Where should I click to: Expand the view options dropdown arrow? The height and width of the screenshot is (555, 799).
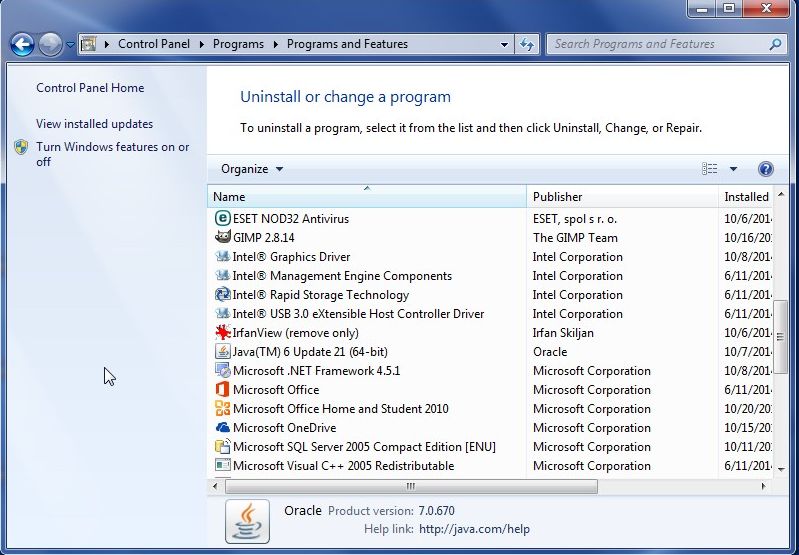tap(733, 169)
